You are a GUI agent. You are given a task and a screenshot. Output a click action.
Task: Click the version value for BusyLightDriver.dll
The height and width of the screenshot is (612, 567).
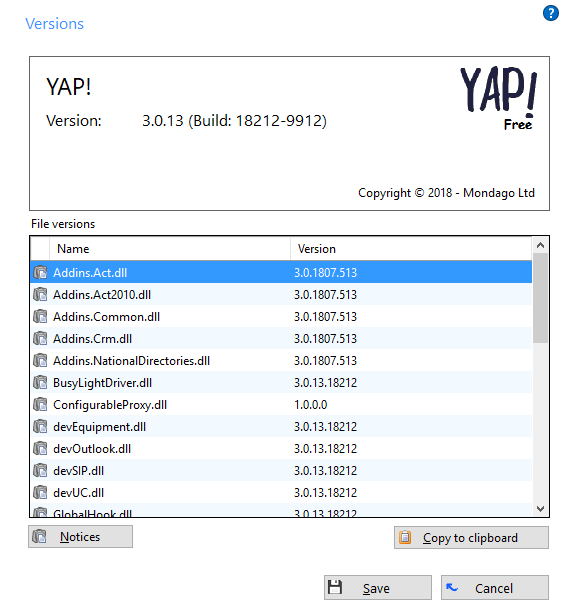tap(325, 382)
